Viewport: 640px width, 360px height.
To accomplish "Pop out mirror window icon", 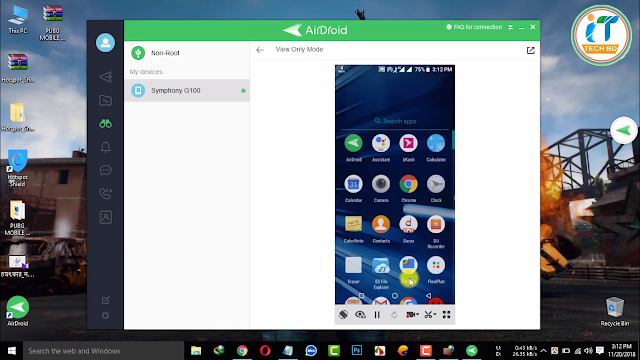I will (530, 50).
